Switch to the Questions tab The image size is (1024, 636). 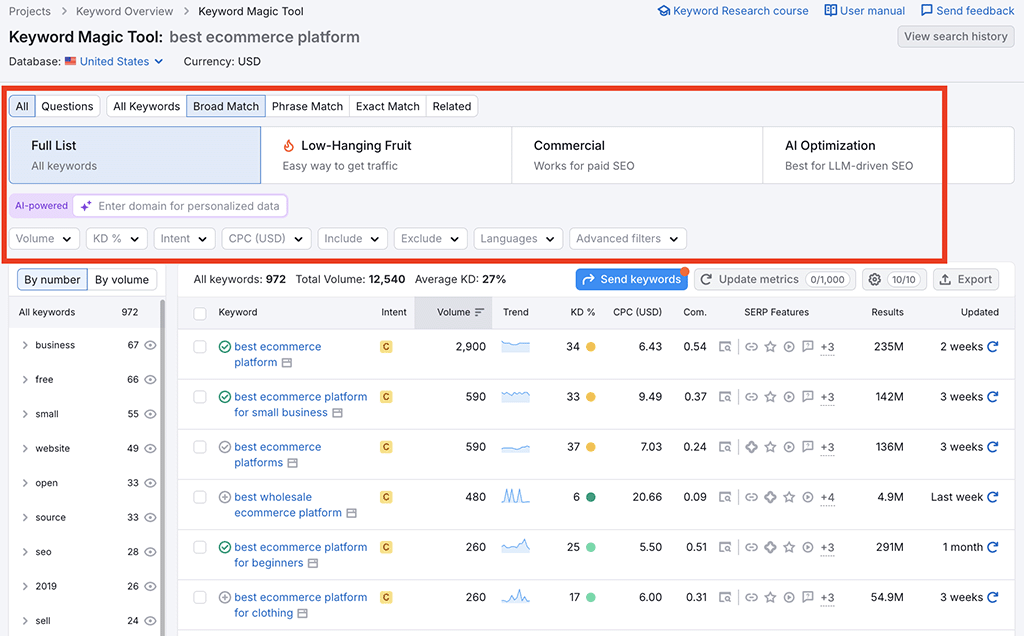click(x=67, y=106)
